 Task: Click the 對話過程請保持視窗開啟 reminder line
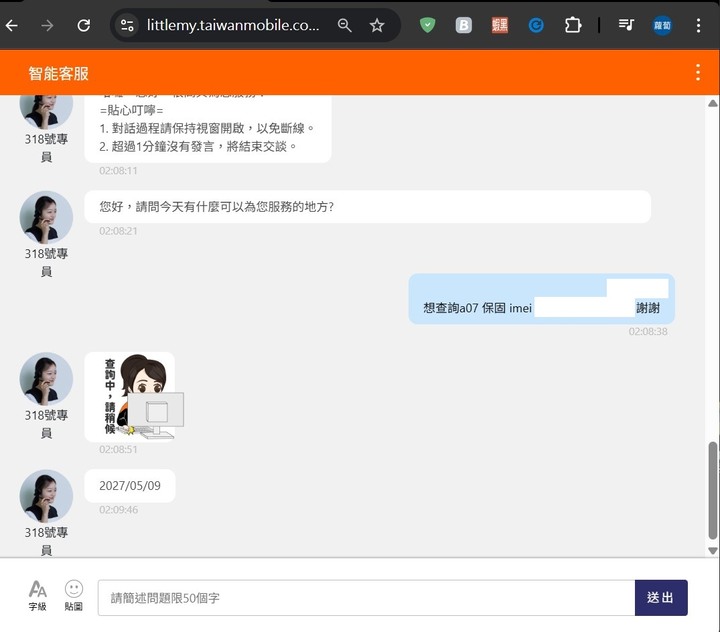(207, 128)
